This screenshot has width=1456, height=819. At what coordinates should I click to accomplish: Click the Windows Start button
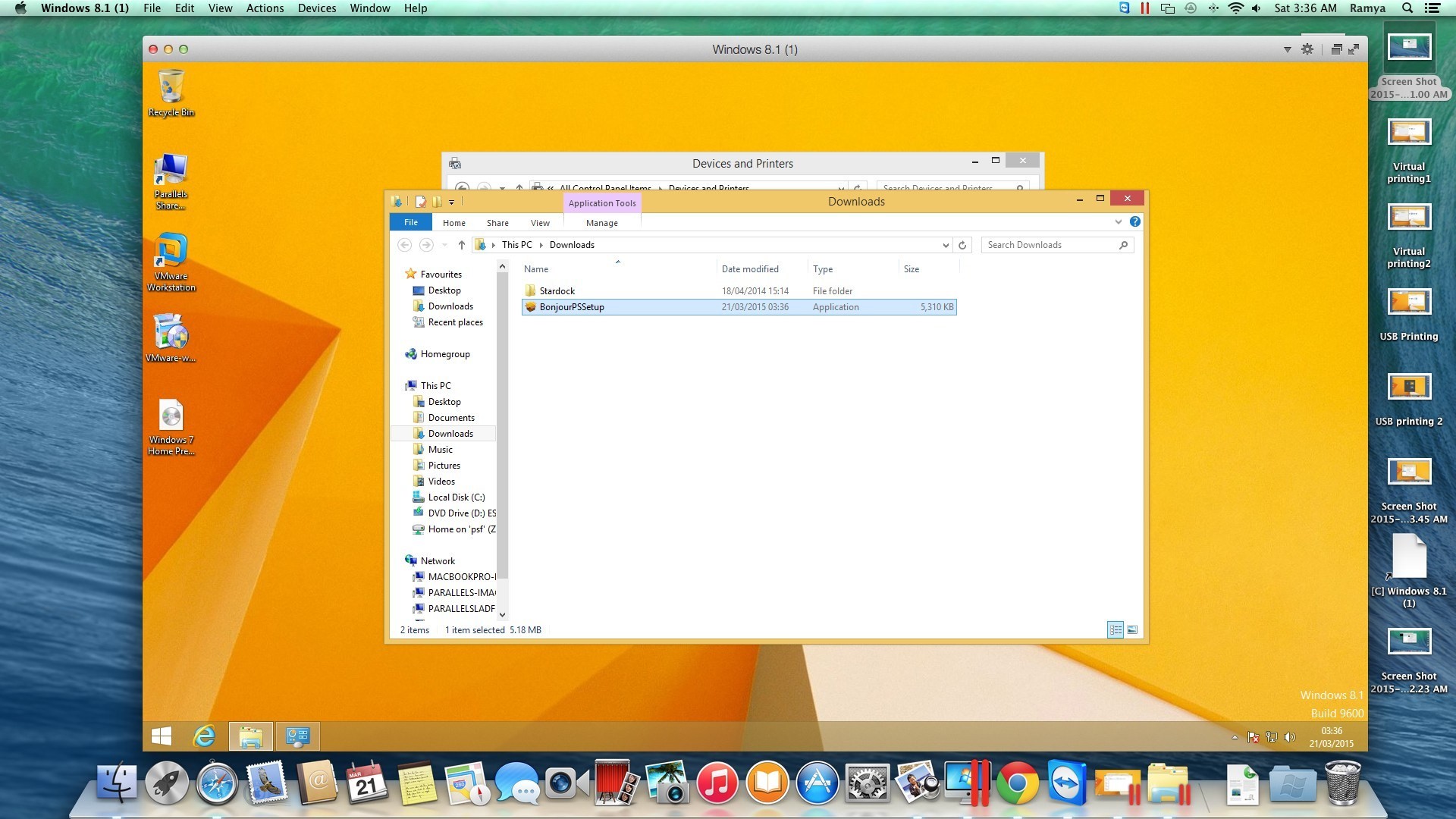tap(161, 736)
